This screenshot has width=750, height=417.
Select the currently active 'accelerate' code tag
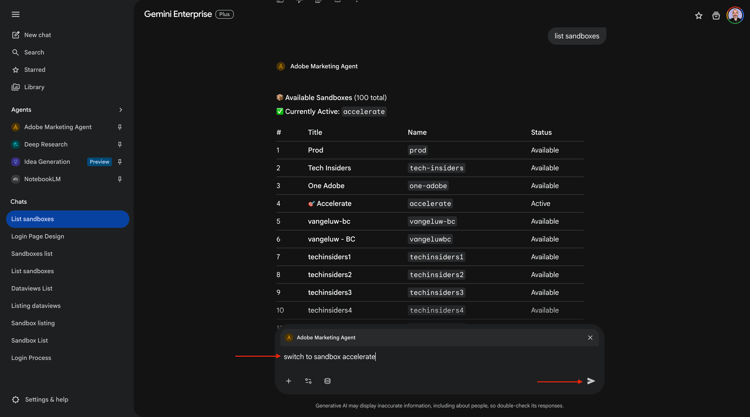coord(364,111)
